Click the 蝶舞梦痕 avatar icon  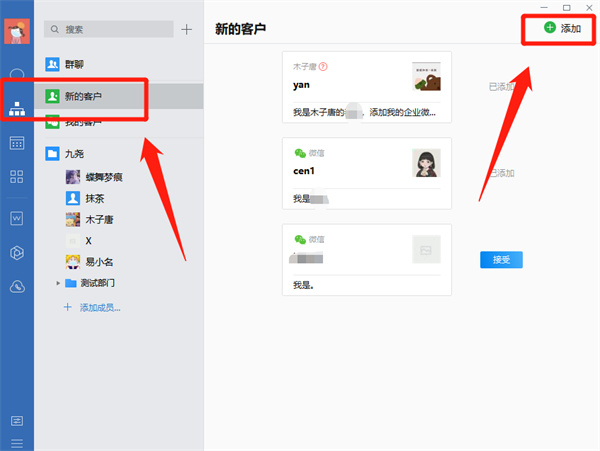pyautogui.click(x=73, y=177)
